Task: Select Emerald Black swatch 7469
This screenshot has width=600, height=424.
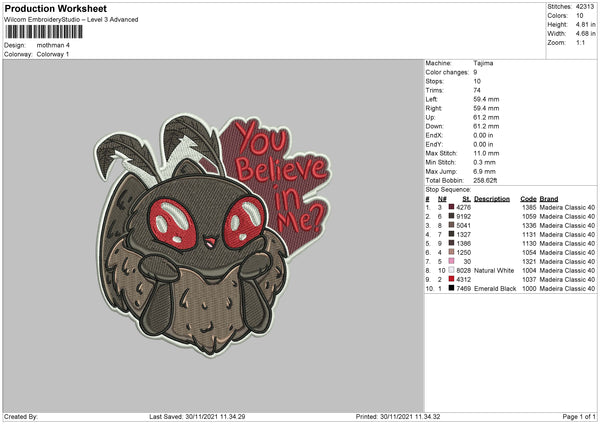Action: click(x=452, y=288)
